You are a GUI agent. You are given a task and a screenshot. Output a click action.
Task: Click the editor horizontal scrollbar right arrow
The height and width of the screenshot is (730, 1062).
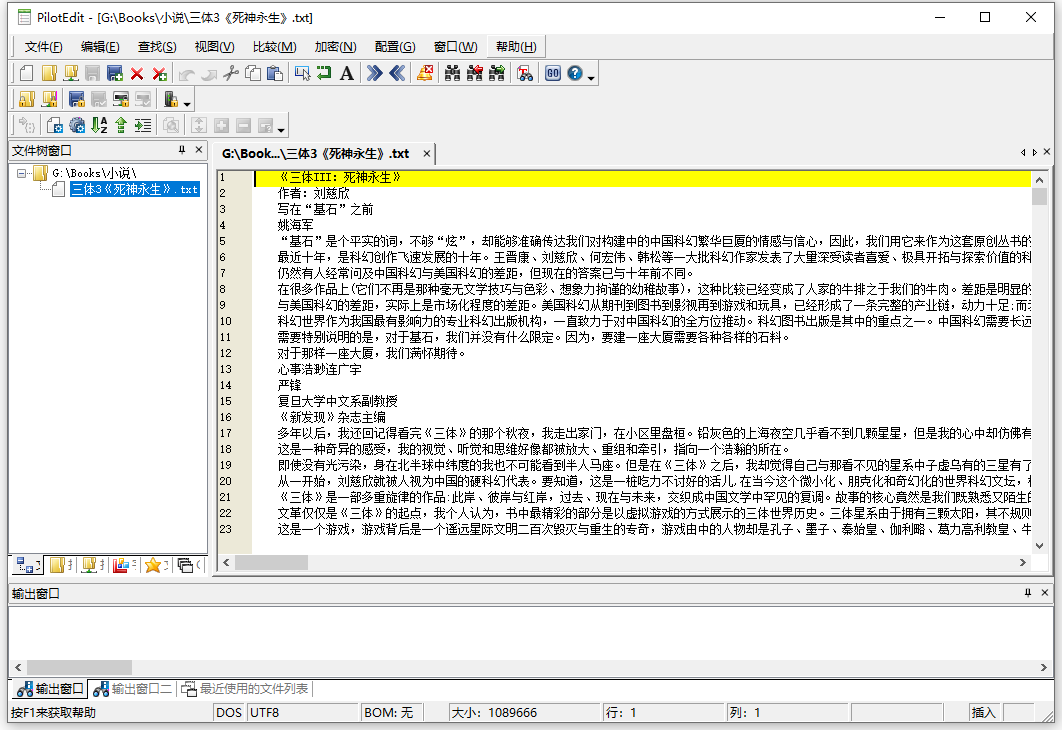[1023, 563]
